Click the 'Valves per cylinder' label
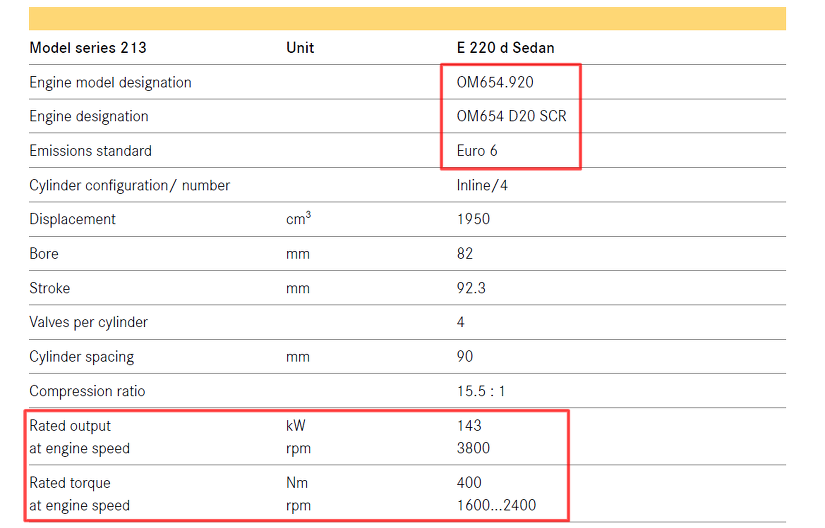Image resolution: width=825 pixels, height=528 pixels. (x=88, y=322)
